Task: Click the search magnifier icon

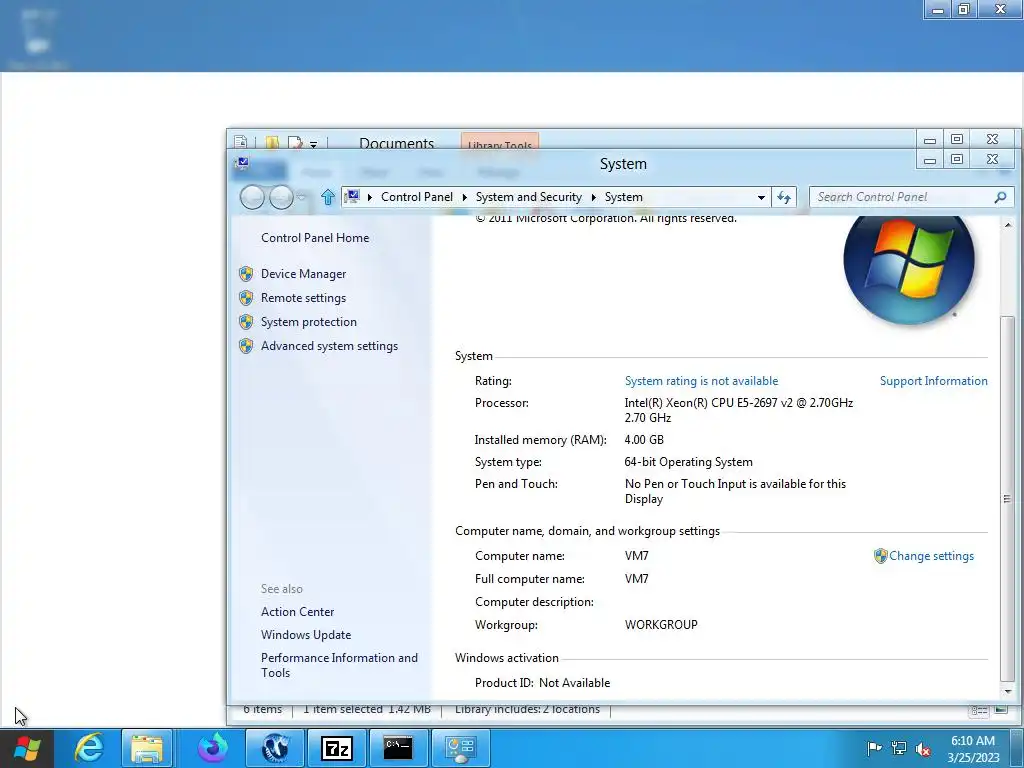Action: 1000,197
